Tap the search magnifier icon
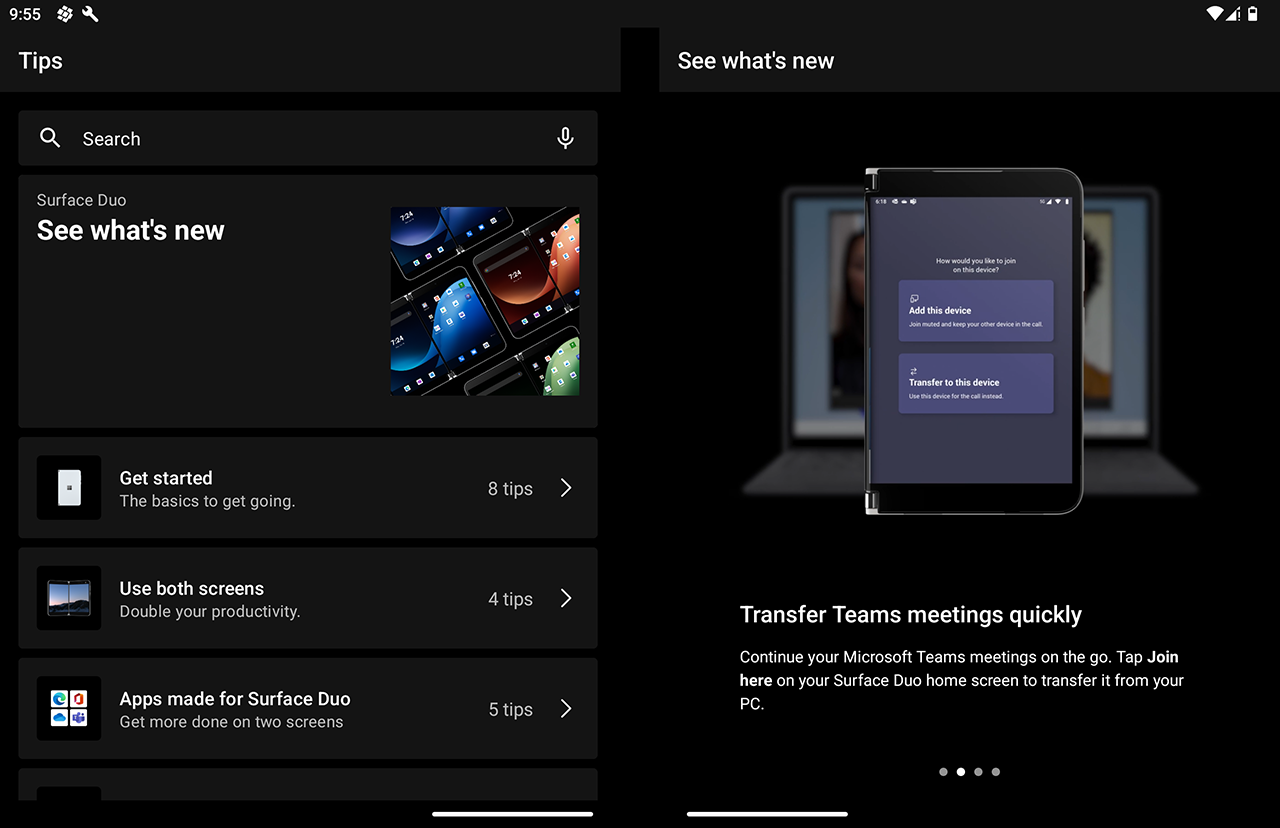This screenshot has width=1280, height=828. (x=50, y=138)
